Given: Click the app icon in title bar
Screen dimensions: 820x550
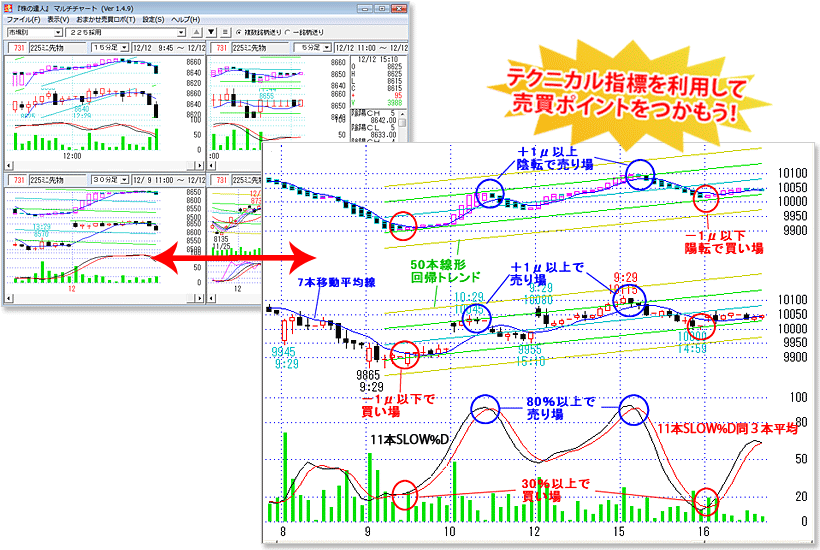Looking at the screenshot, I should point(8,8).
